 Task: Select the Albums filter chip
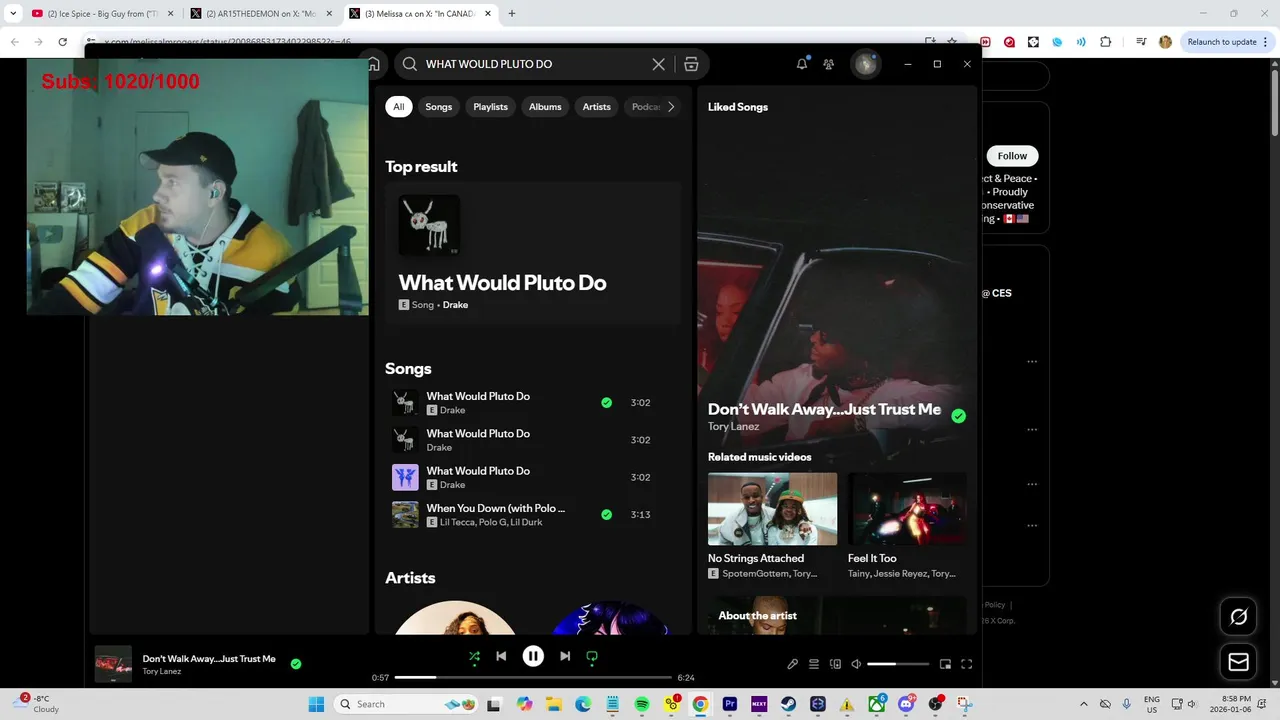[545, 107]
